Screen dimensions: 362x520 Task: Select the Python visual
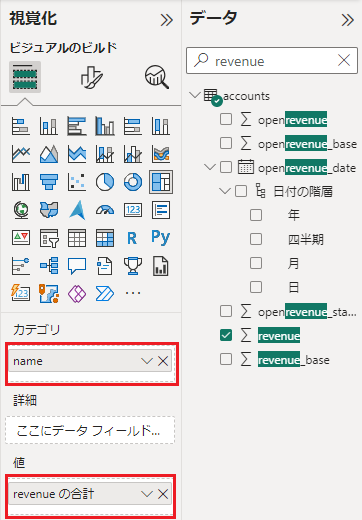(161, 238)
